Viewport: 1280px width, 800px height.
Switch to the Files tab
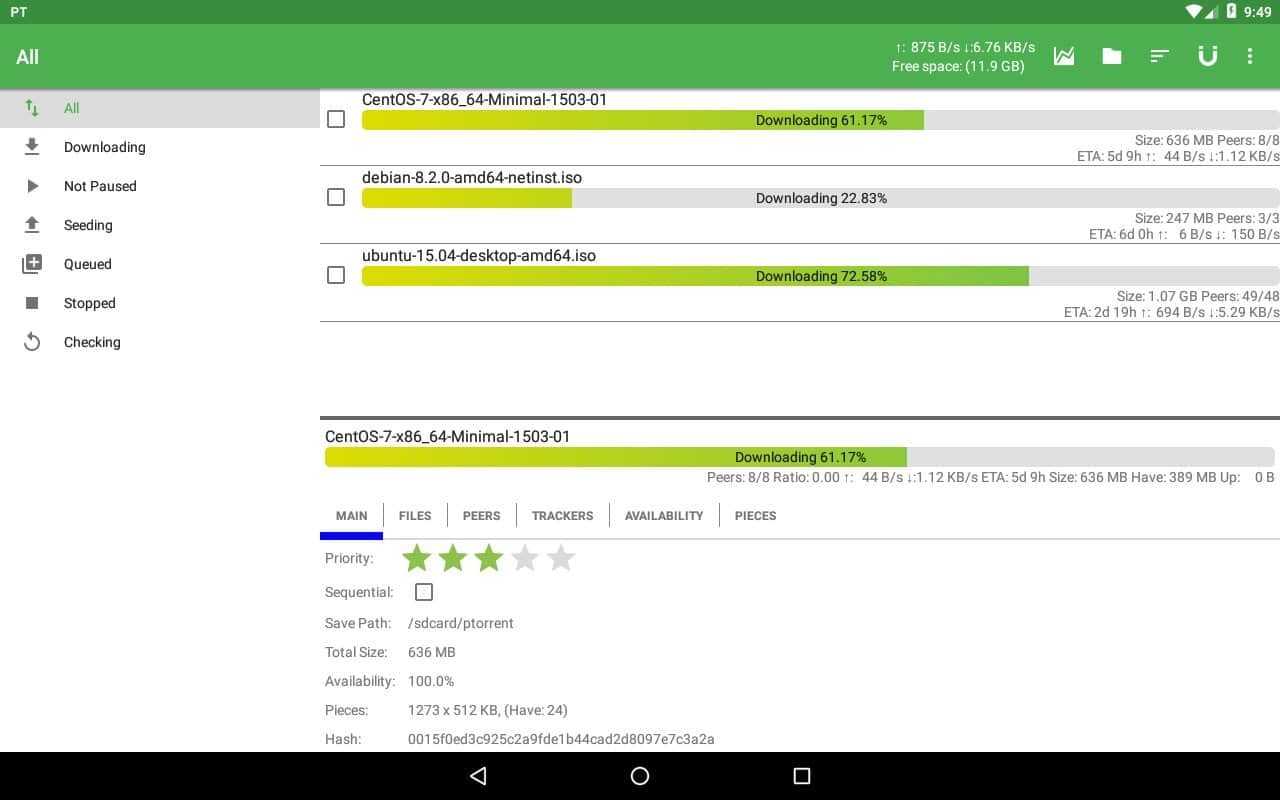point(415,516)
